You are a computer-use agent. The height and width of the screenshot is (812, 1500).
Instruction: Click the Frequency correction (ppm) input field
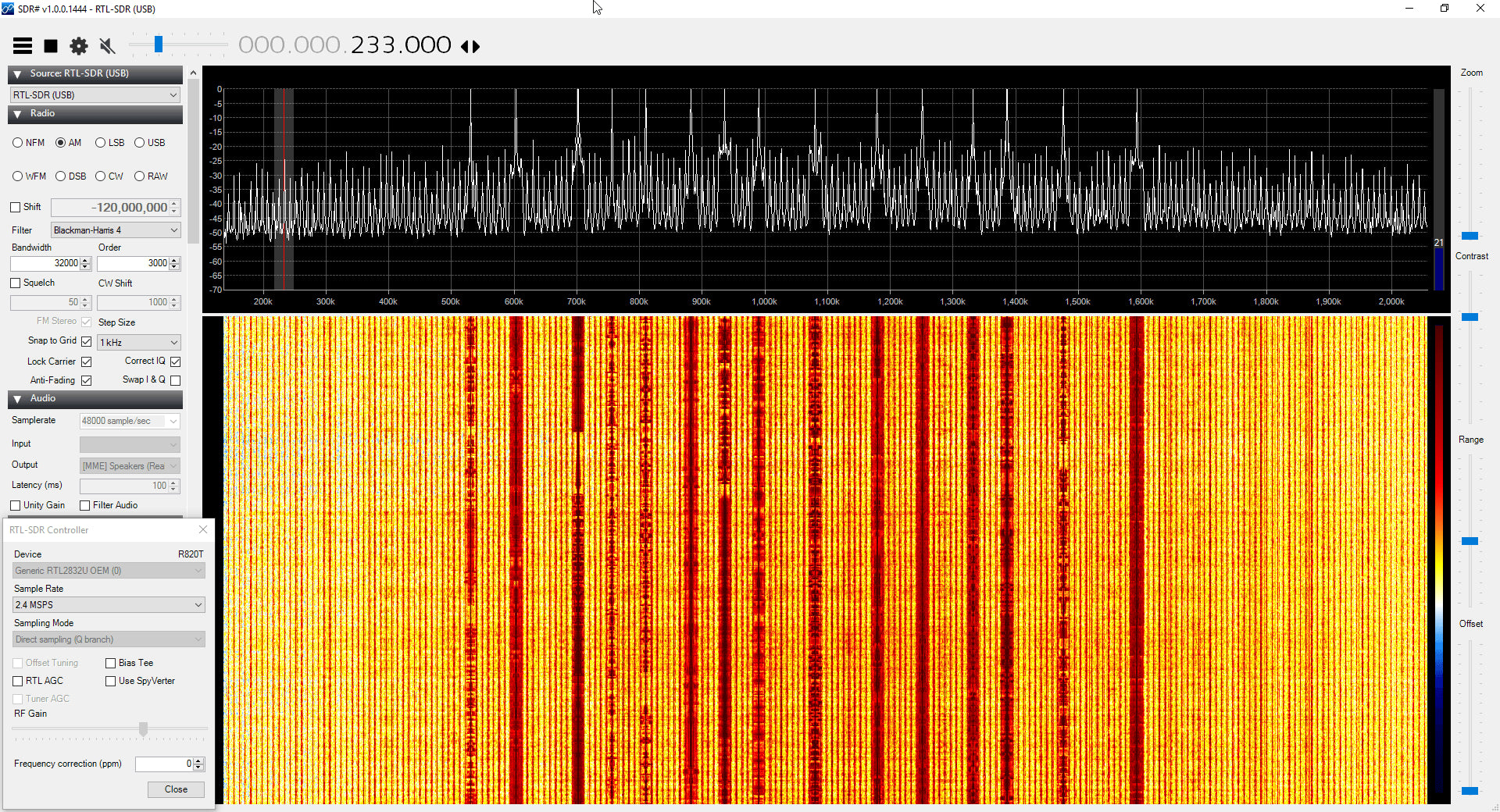(x=164, y=764)
